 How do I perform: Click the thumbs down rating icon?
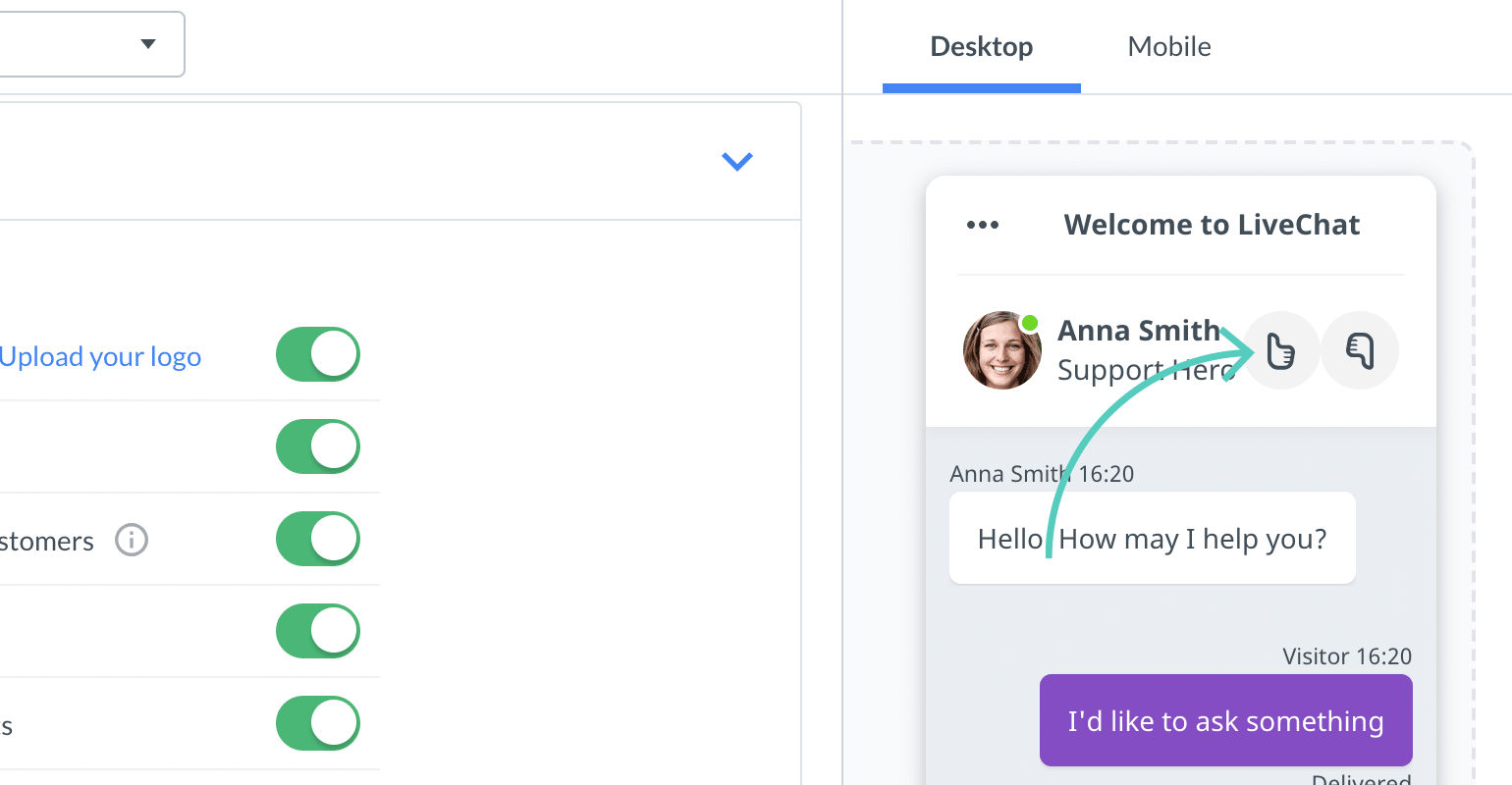click(1360, 350)
